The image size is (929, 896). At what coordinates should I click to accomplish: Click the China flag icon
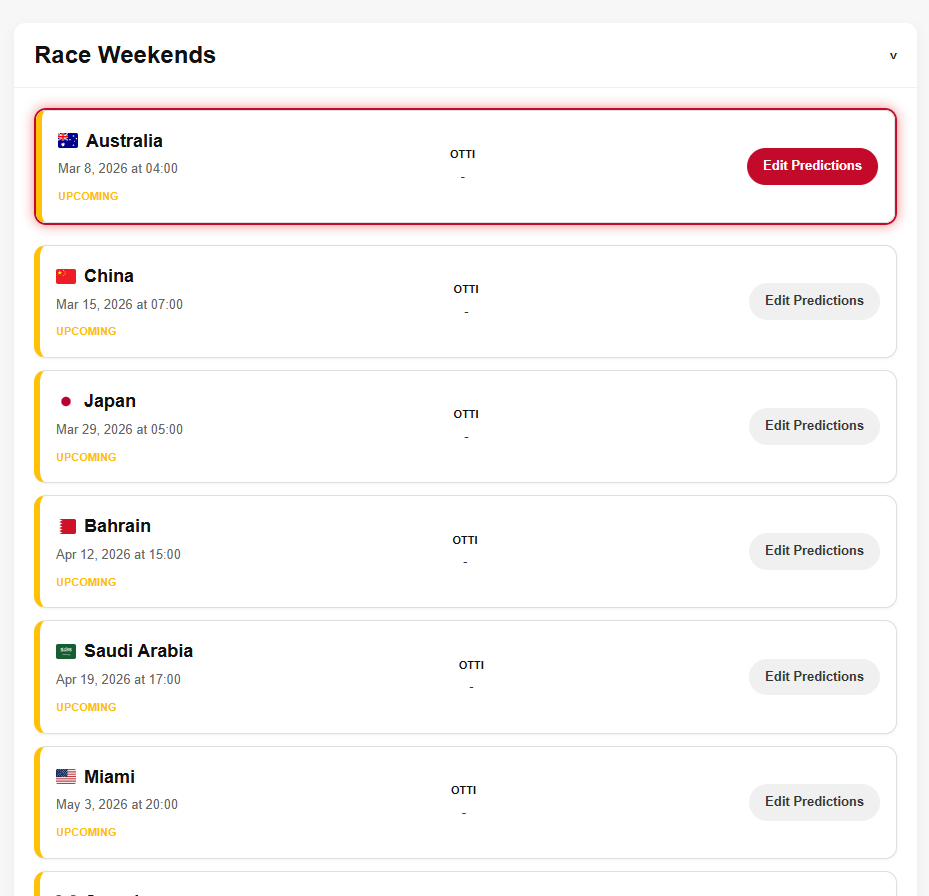click(66, 276)
